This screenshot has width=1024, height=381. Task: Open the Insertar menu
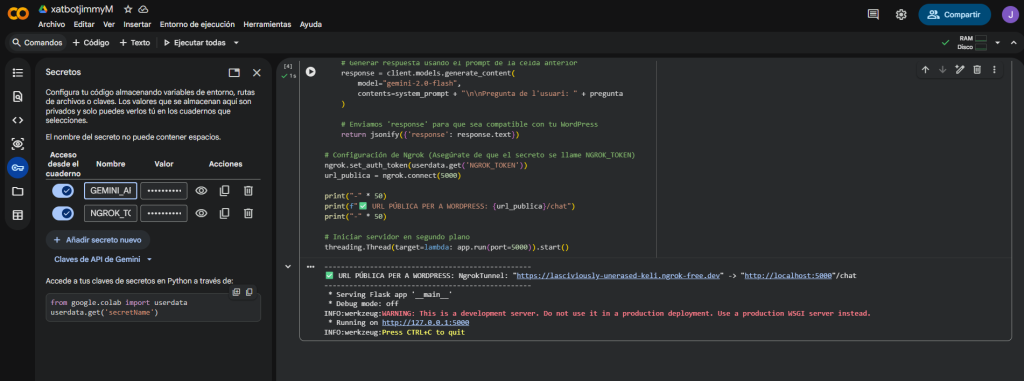pyautogui.click(x=137, y=24)
